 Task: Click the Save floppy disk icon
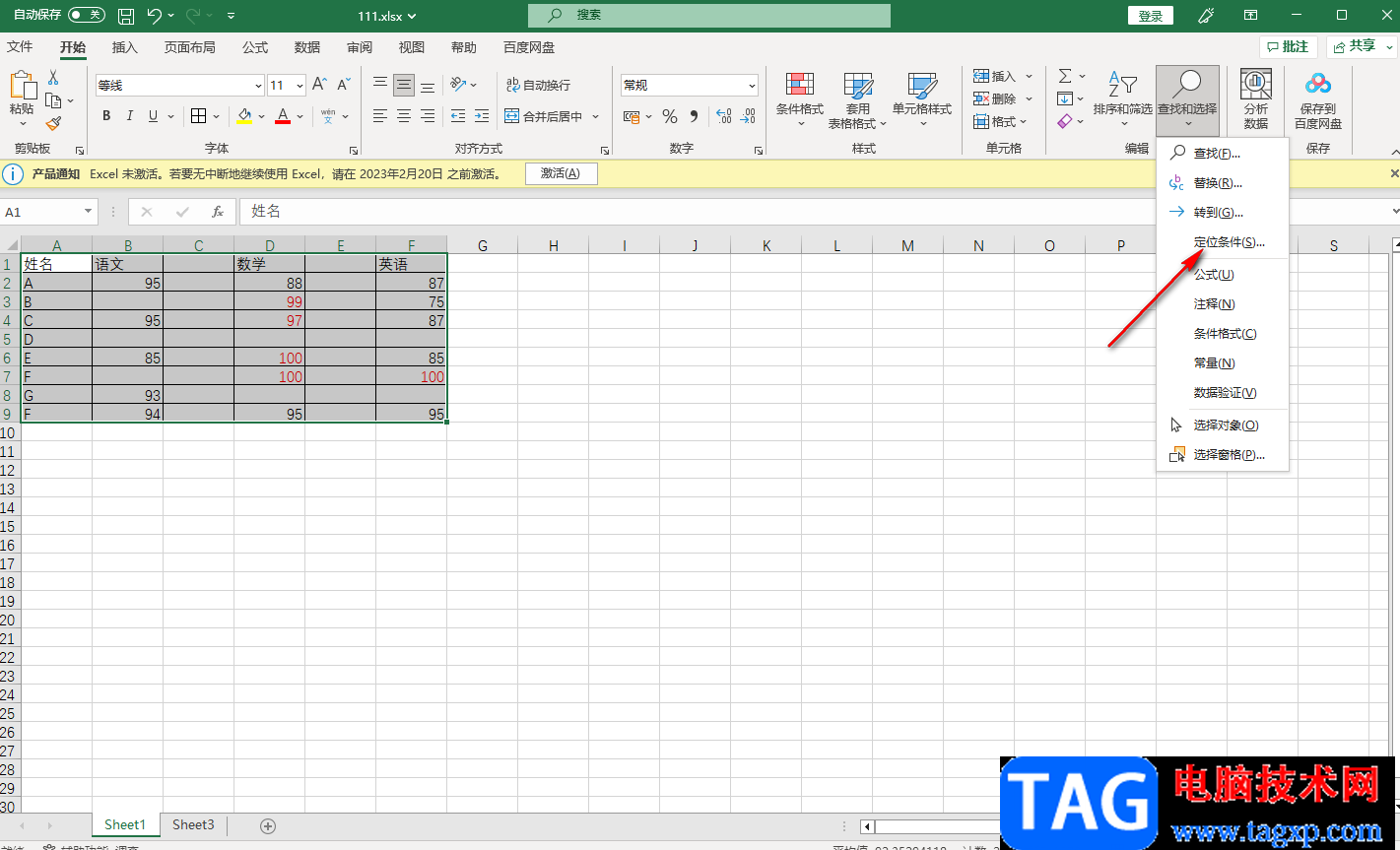[x=125, y=16]
